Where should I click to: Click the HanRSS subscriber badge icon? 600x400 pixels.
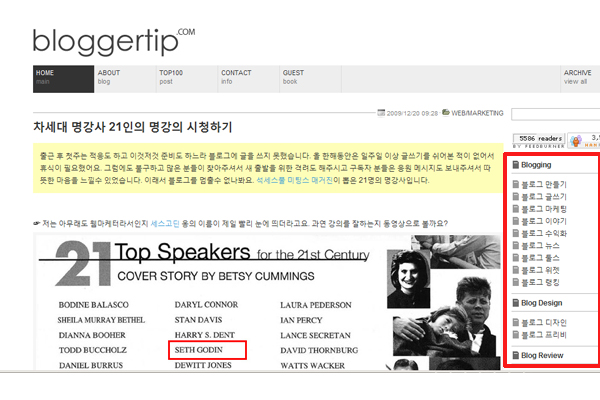pyautogui.click(x=576, y=140)
